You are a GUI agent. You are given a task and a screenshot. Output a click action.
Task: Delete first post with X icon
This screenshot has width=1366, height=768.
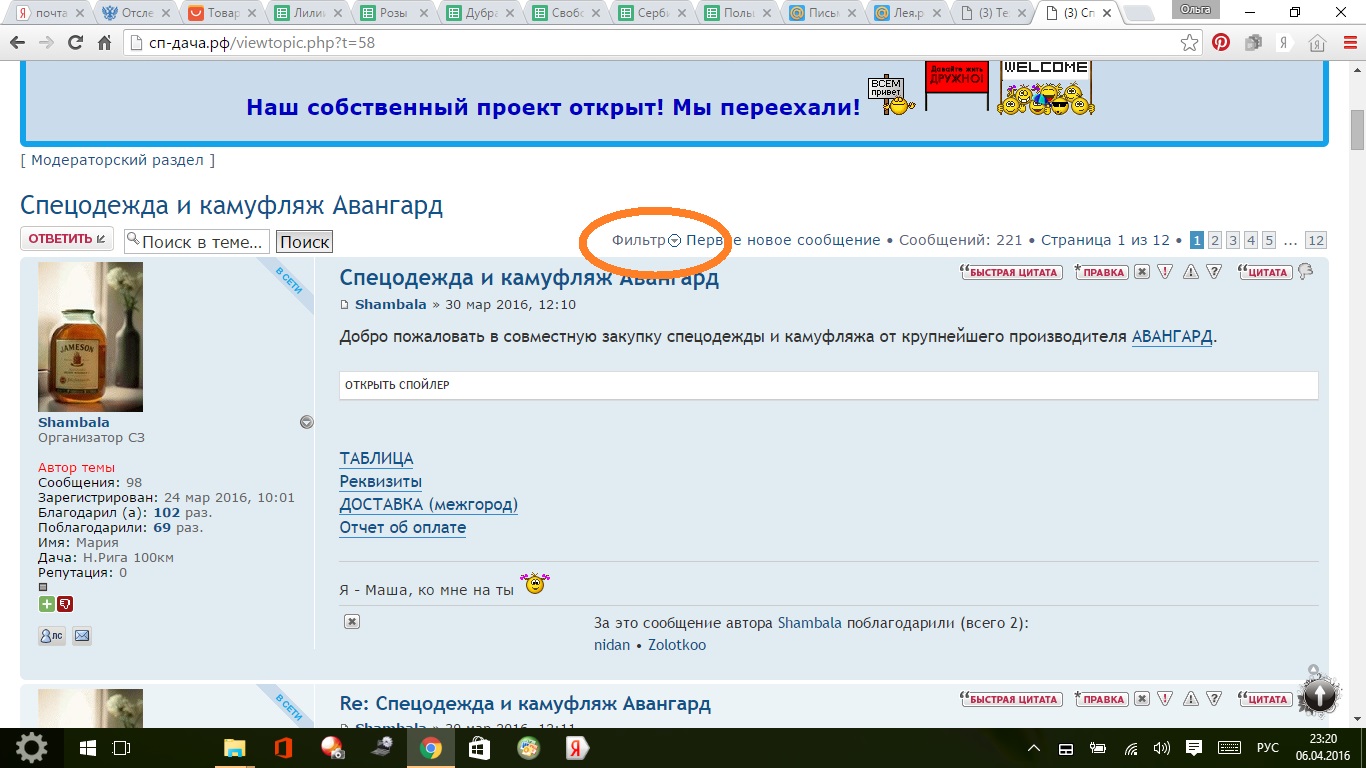(1142, 272)
